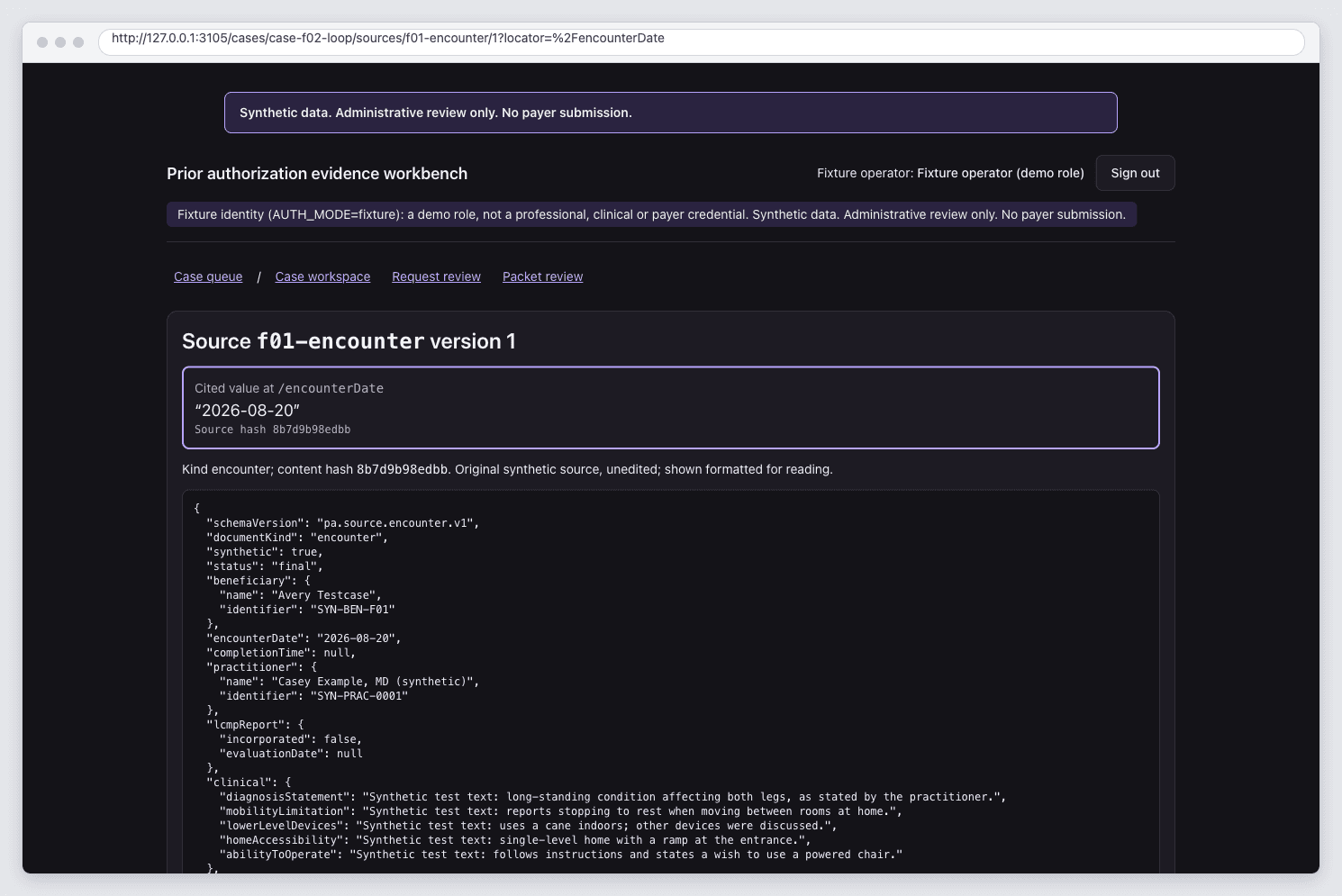Click the "status": "final" line
This screenshot has width=1342, height=896.
[x=265, y=566]
